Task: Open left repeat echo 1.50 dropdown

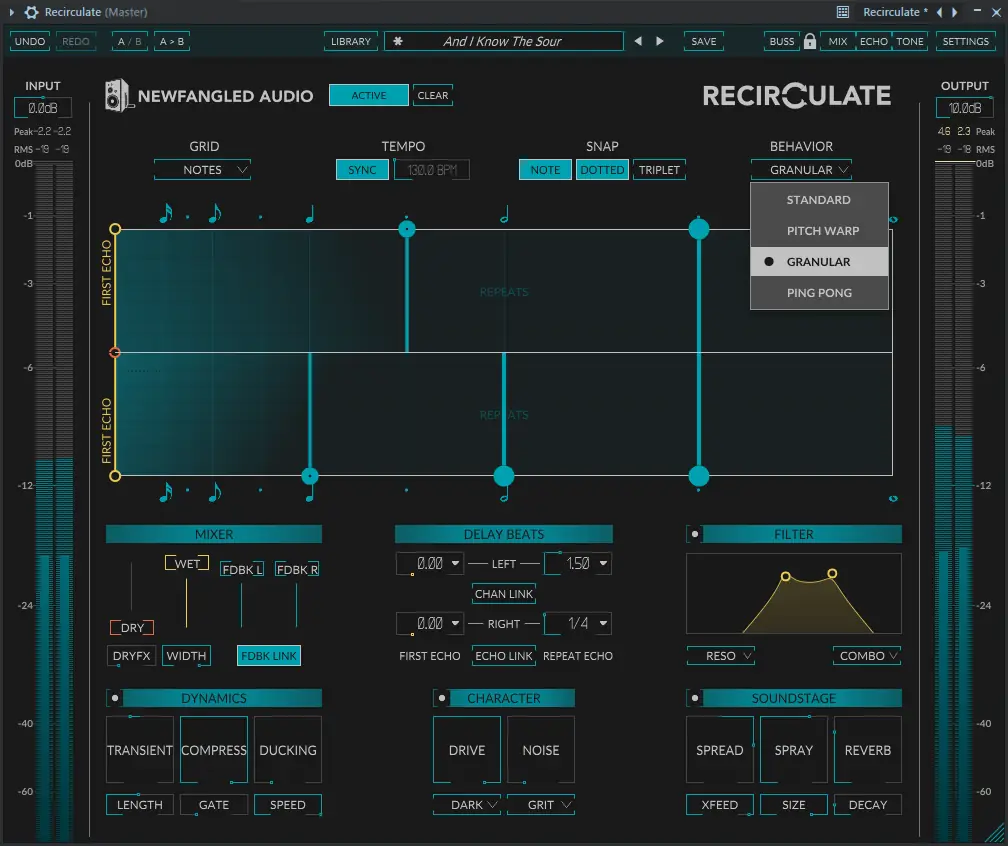Action: (603, 564)
